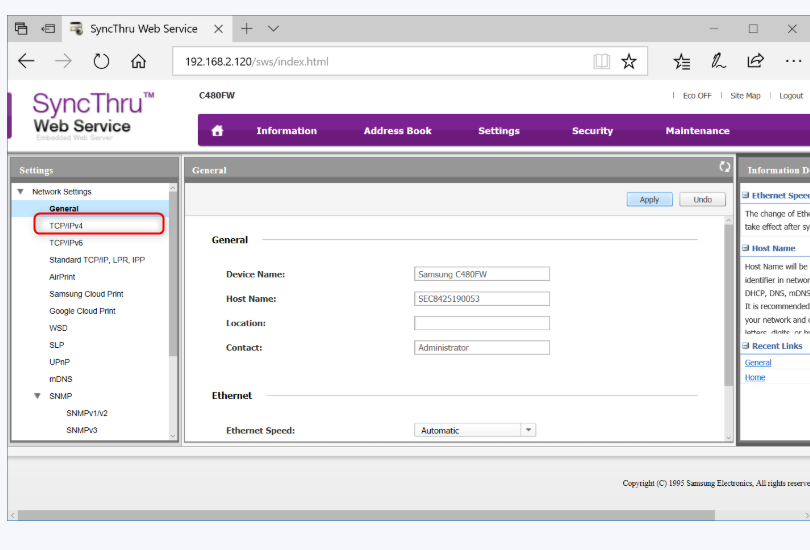The width and height of the screenshot is (810, 550).
Task: Click set tabs aside icon
Action: [x=49, y=29]
